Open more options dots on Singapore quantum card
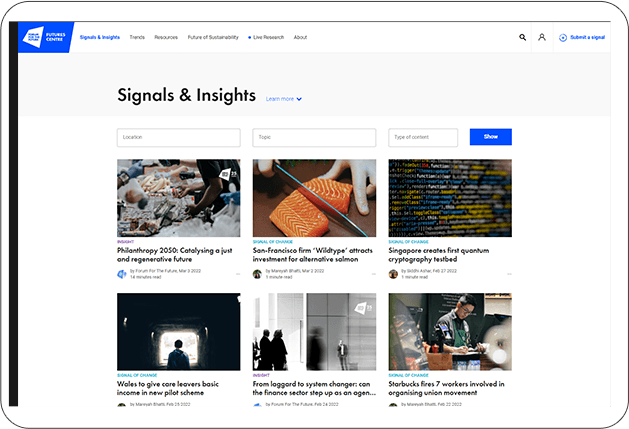The height and width of the screenshot is (429, 629). (509, 274)
